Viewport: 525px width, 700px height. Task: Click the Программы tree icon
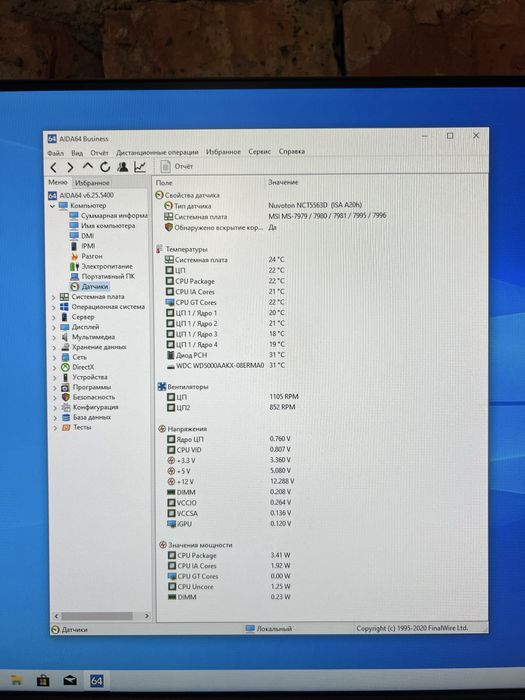(x=65, y=388)
